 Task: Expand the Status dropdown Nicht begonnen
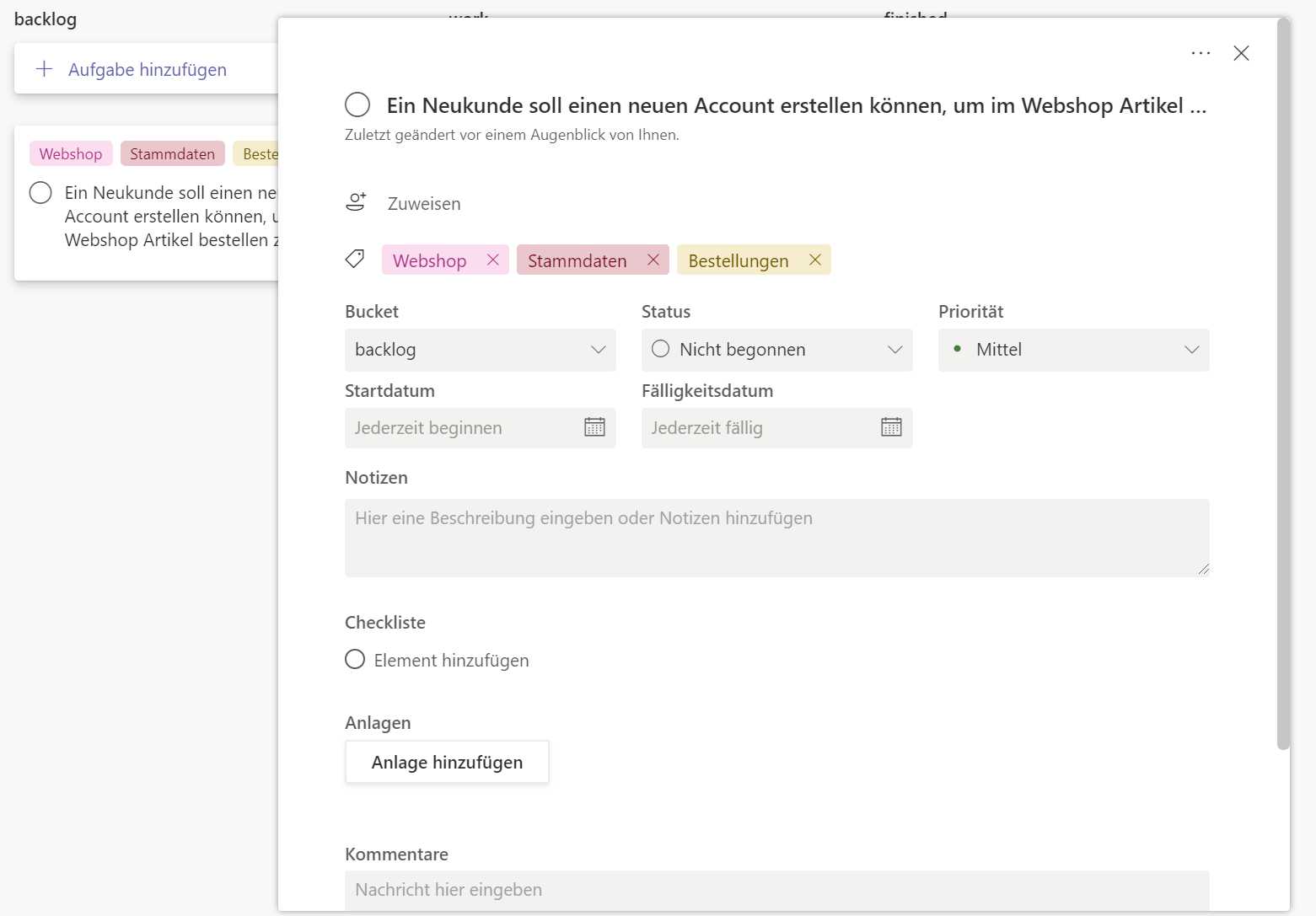[776, 349]
